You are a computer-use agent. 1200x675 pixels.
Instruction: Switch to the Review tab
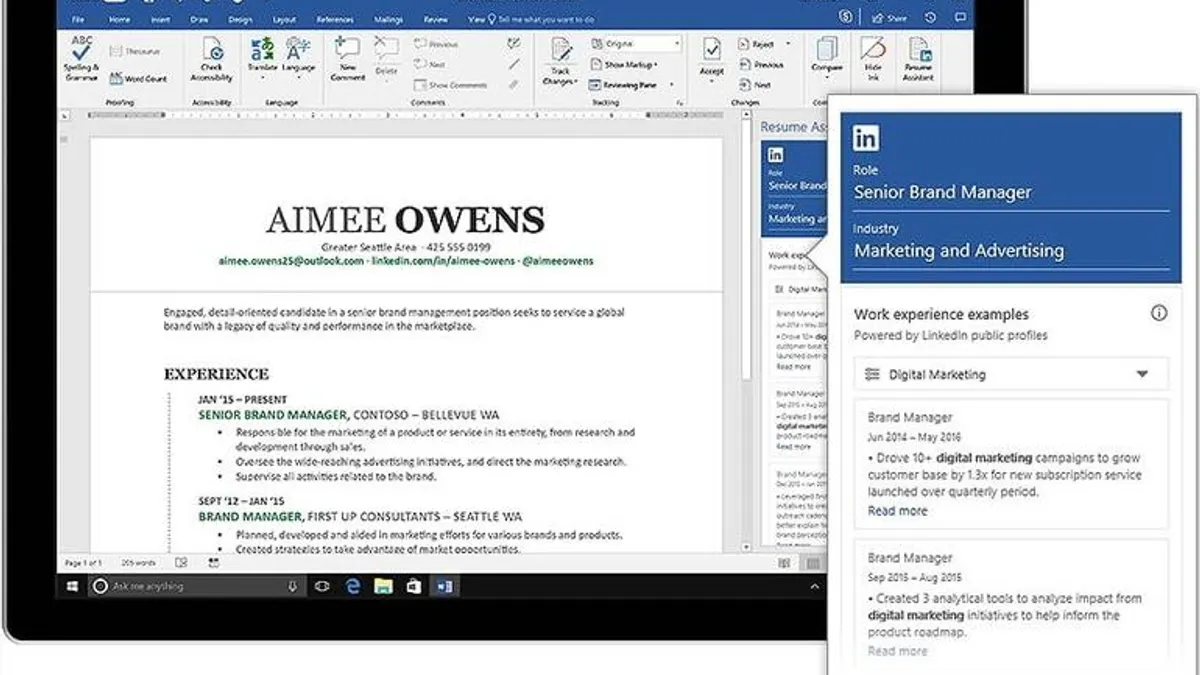click(x=435, y=19)
